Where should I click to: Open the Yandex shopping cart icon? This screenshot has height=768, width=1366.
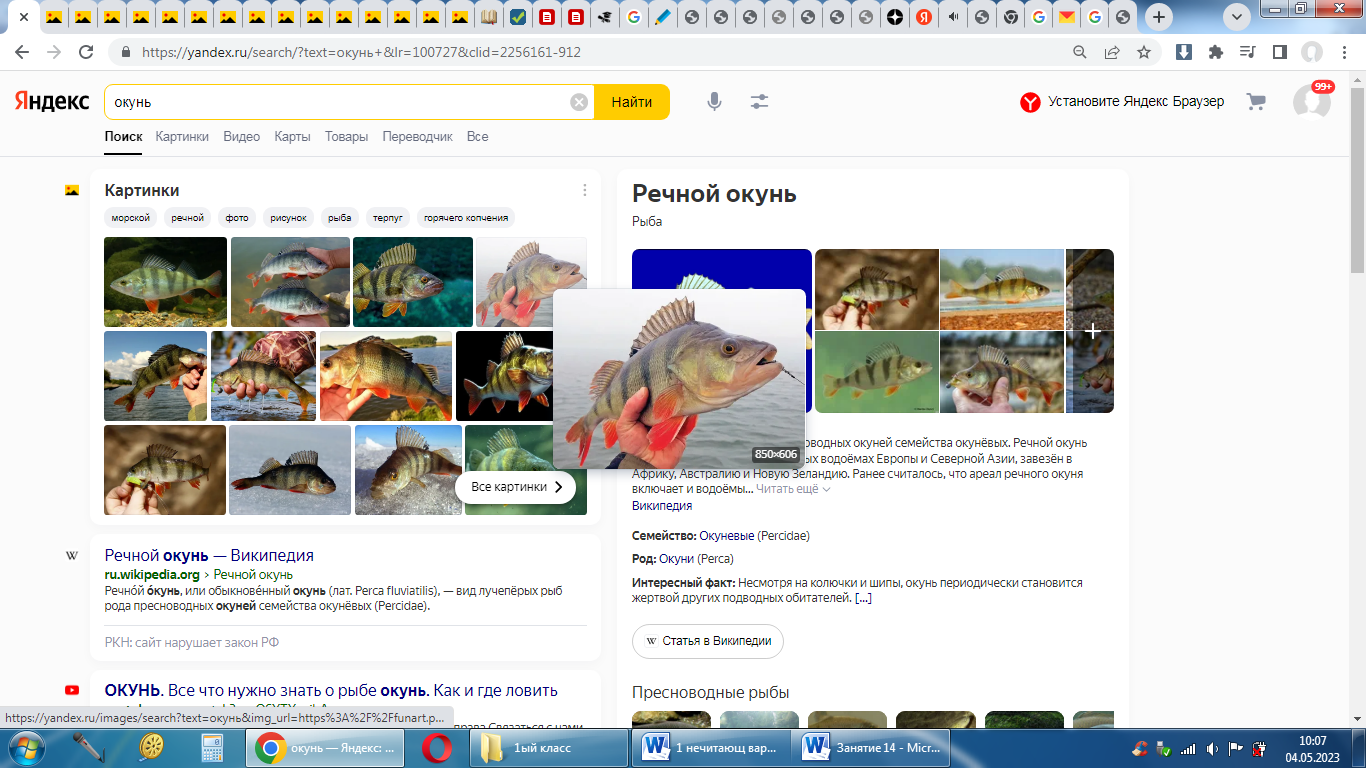coord(1256,102)
